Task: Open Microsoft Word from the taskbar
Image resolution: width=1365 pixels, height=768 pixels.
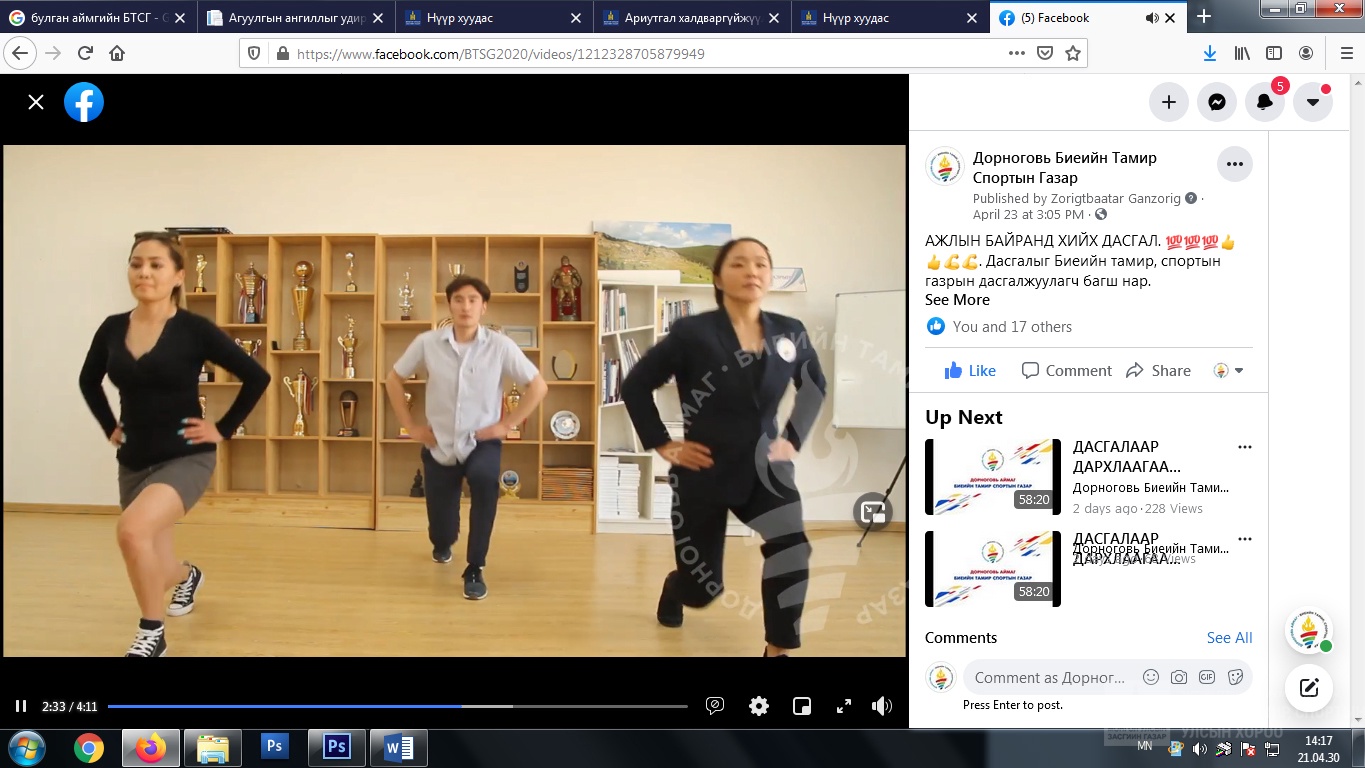Action: pyautogui.click(x=399, y=748)
